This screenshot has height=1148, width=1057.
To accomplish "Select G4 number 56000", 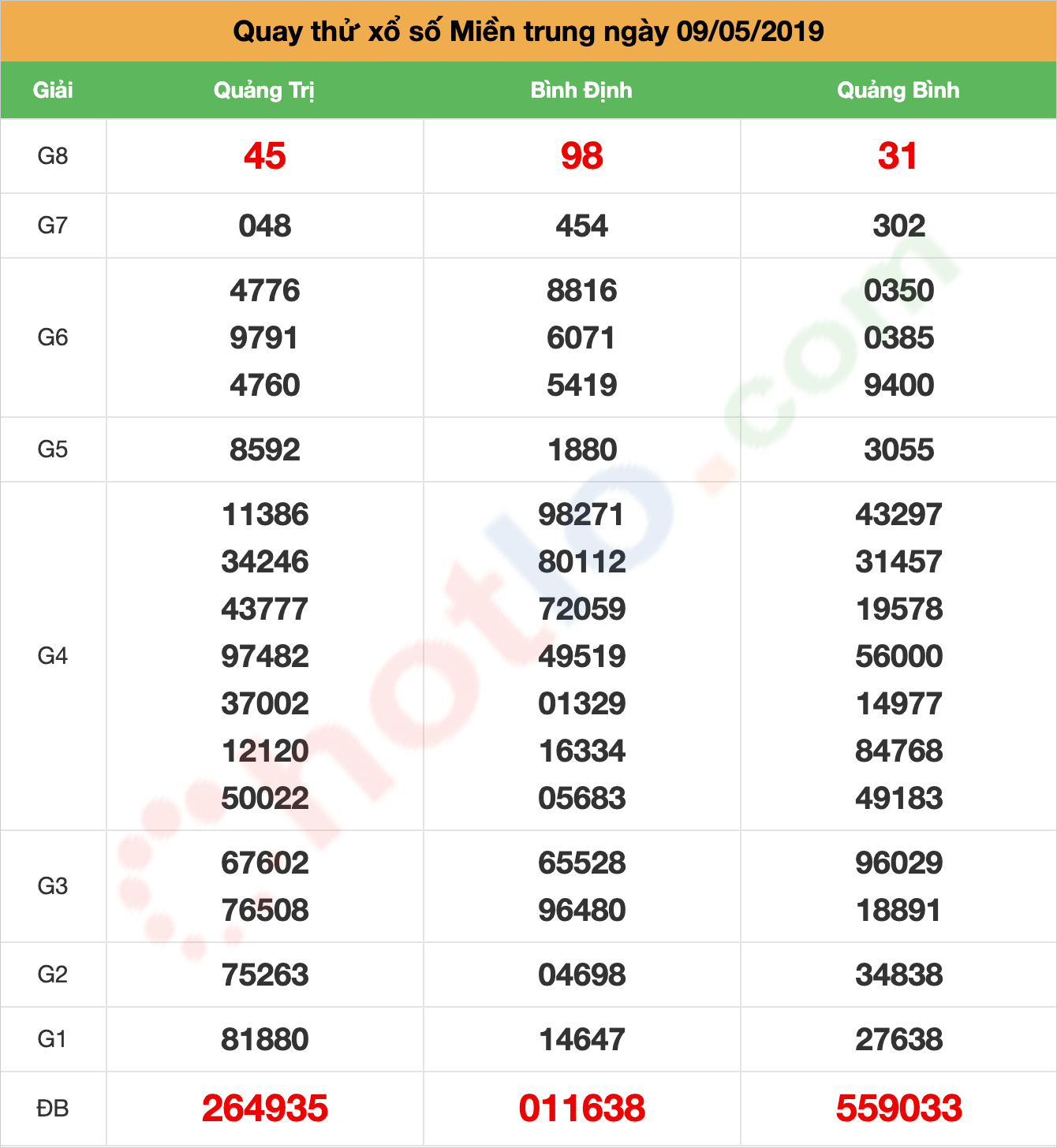I will click(x=899, y=657).
